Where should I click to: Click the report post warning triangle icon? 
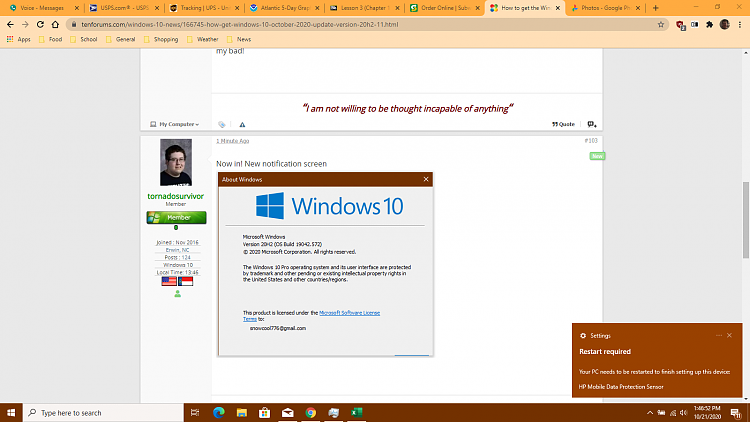[242, 124]
